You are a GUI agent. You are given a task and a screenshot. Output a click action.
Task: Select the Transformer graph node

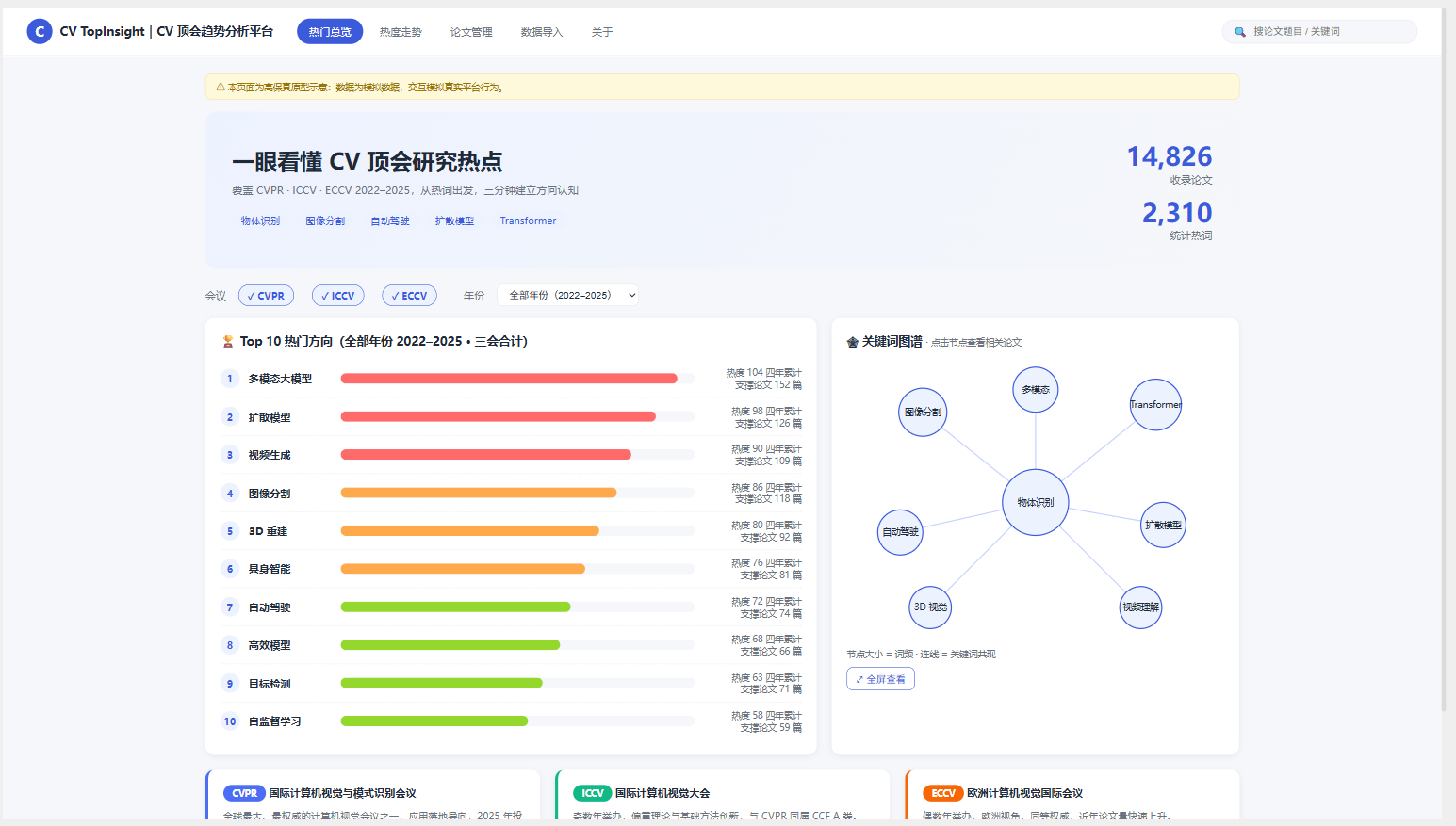[x=1155, y=404]
